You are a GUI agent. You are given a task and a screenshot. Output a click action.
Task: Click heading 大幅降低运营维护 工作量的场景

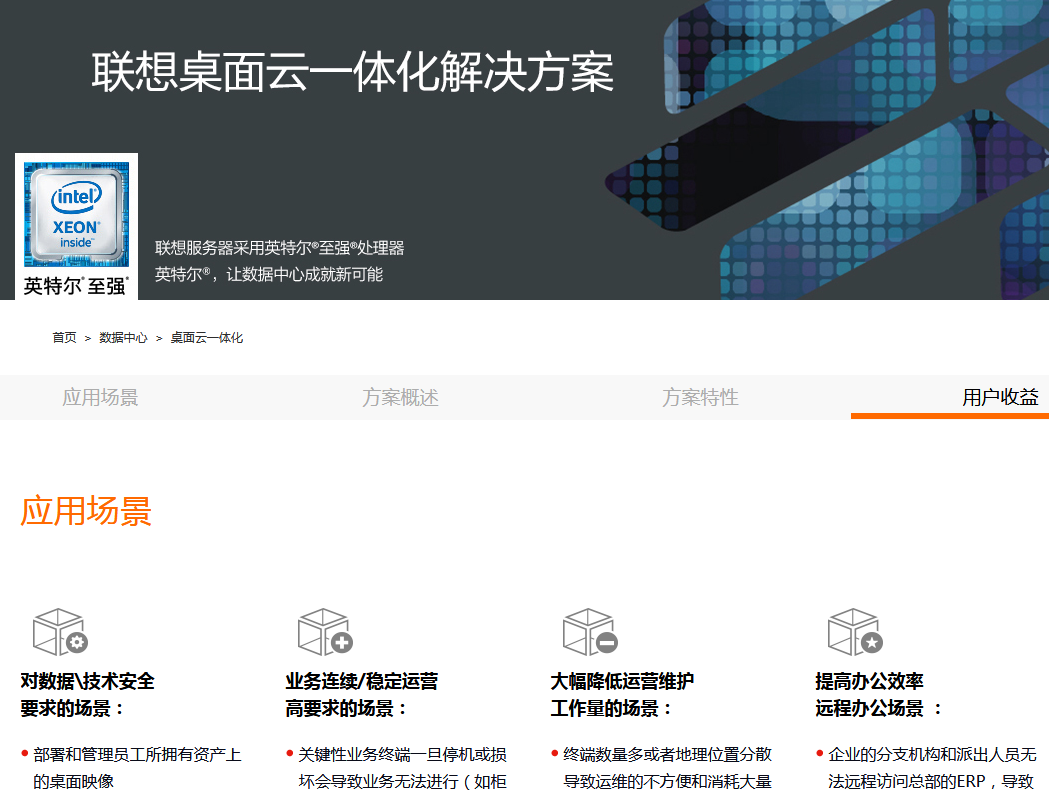622,695
